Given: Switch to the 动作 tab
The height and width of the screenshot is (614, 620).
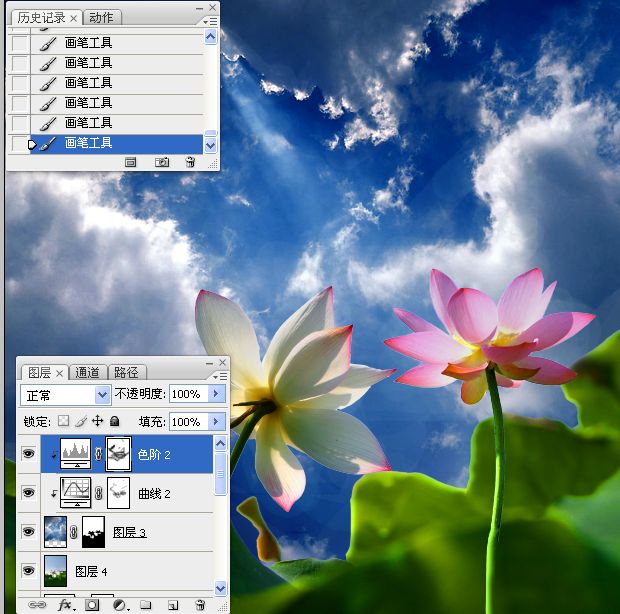Looking at the screenshot, I should point(101,18).
